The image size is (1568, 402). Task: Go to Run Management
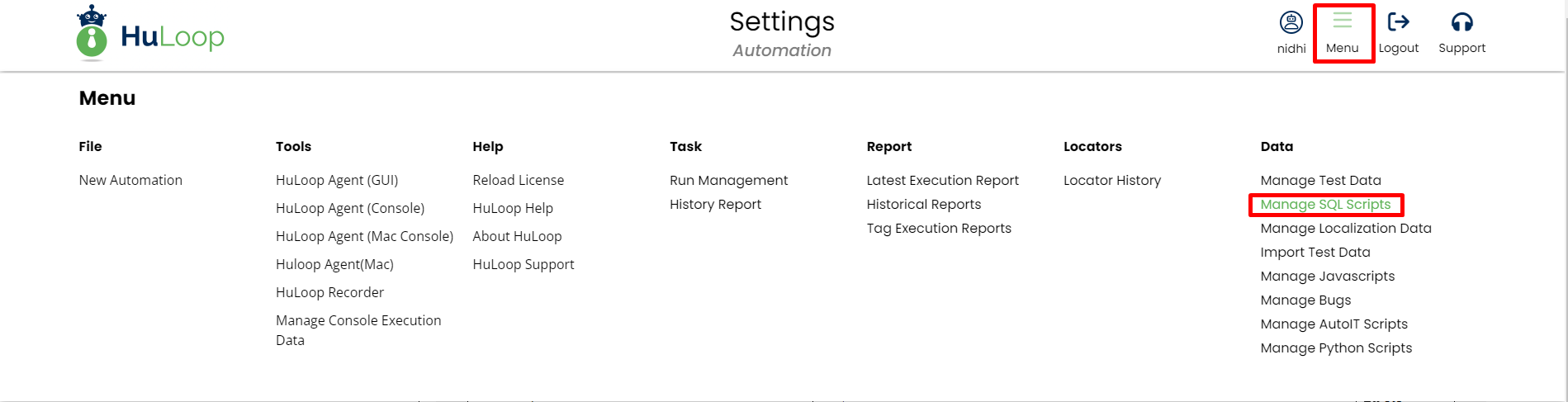pyautogui.click(x=728, y=180)
